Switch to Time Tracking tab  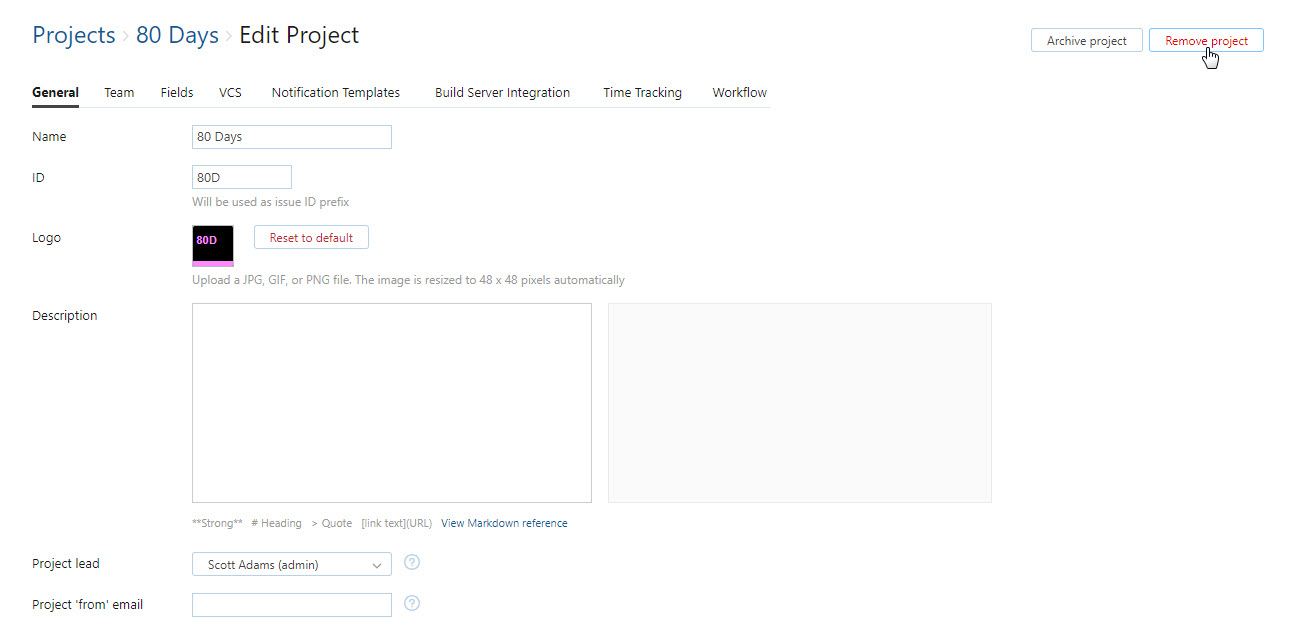tap(642, 93)
